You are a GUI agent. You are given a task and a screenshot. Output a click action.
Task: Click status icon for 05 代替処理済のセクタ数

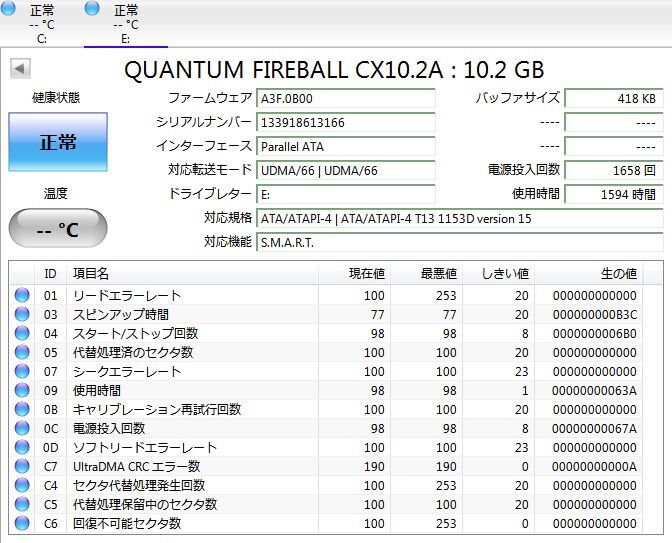(22, 352)
